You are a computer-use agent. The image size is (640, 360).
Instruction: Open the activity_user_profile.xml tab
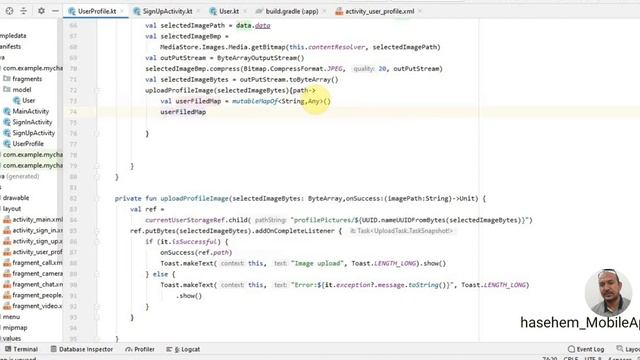[380, 11]
